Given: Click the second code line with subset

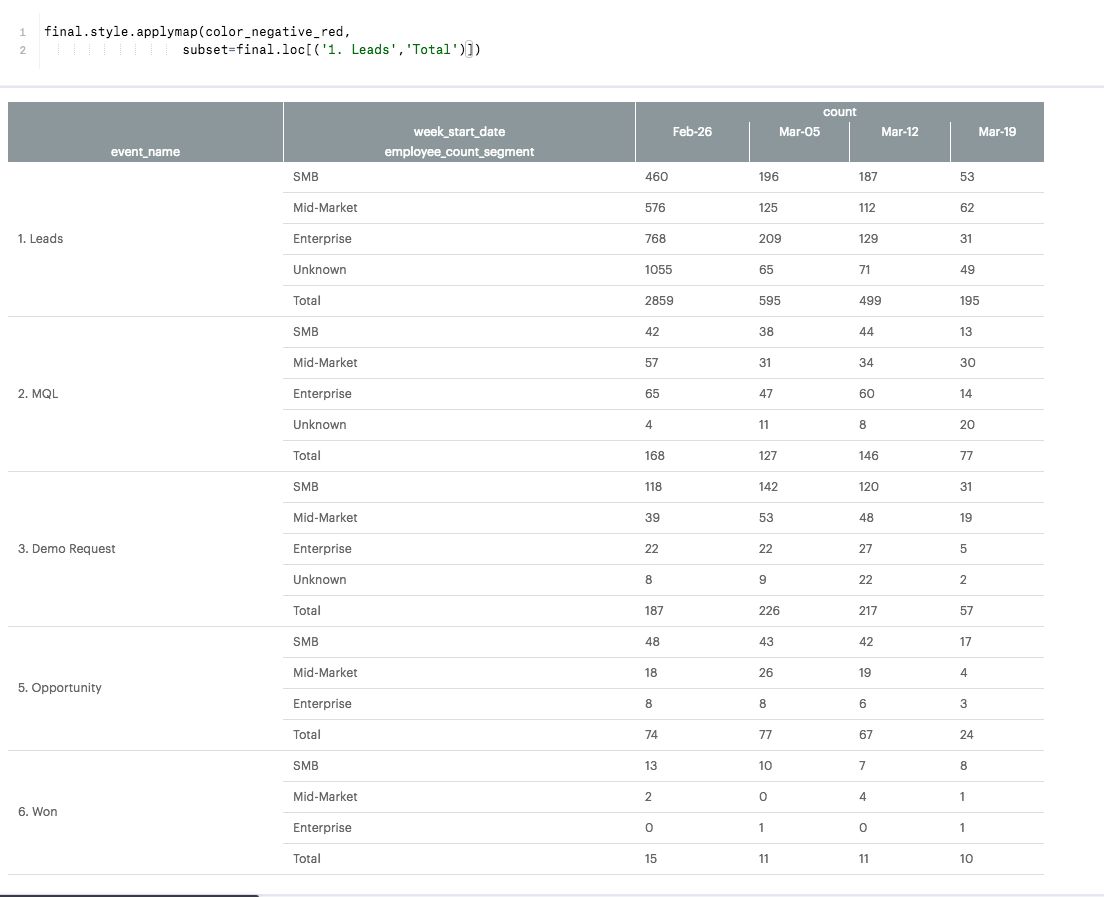Looking at the screenshot, I should point(331,49).
